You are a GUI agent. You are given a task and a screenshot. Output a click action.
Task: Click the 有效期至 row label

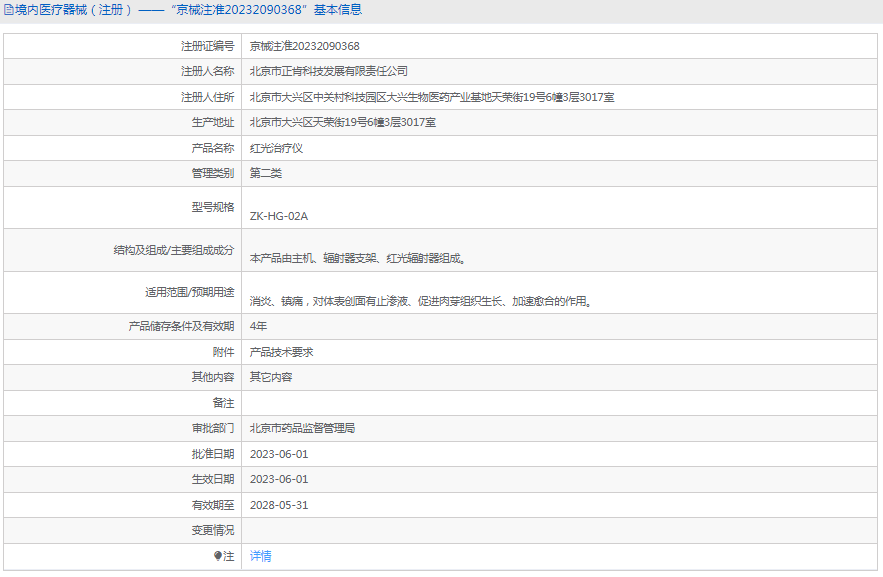click(213, 506)
